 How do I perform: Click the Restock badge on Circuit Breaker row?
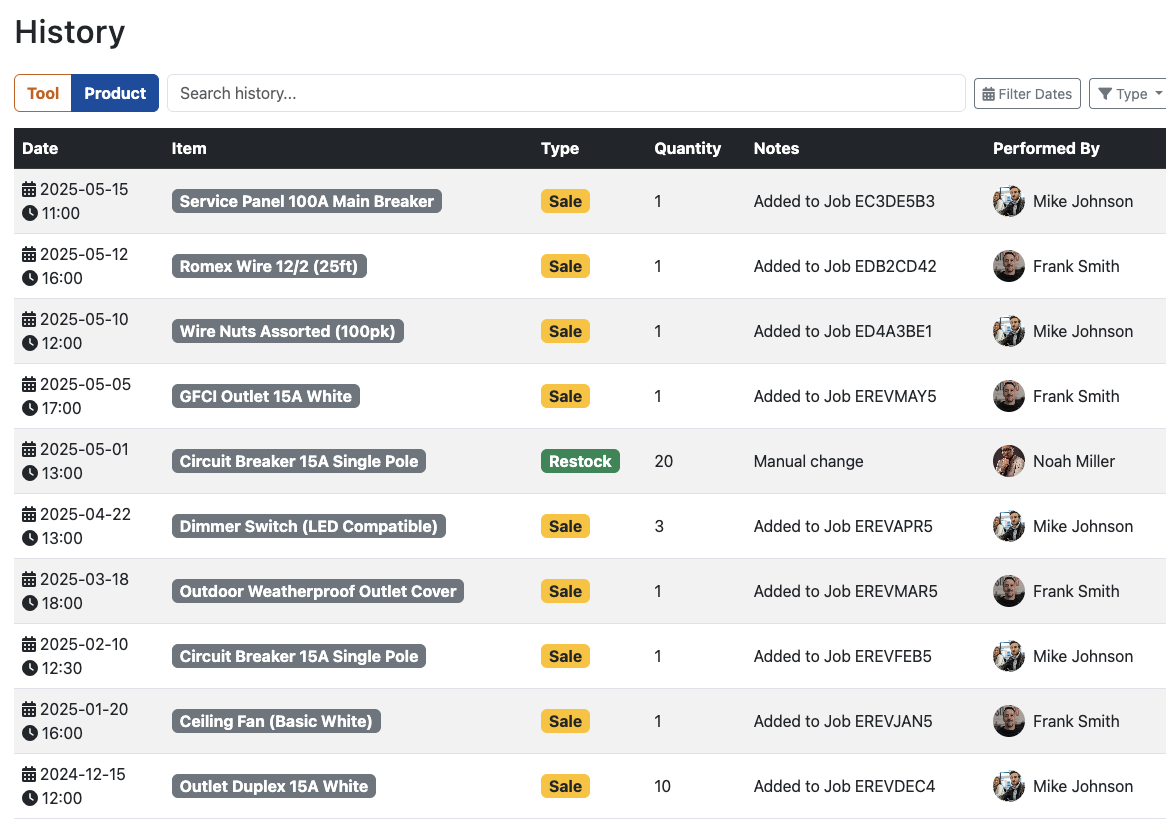pyautogui.click(x=580, y=461)
